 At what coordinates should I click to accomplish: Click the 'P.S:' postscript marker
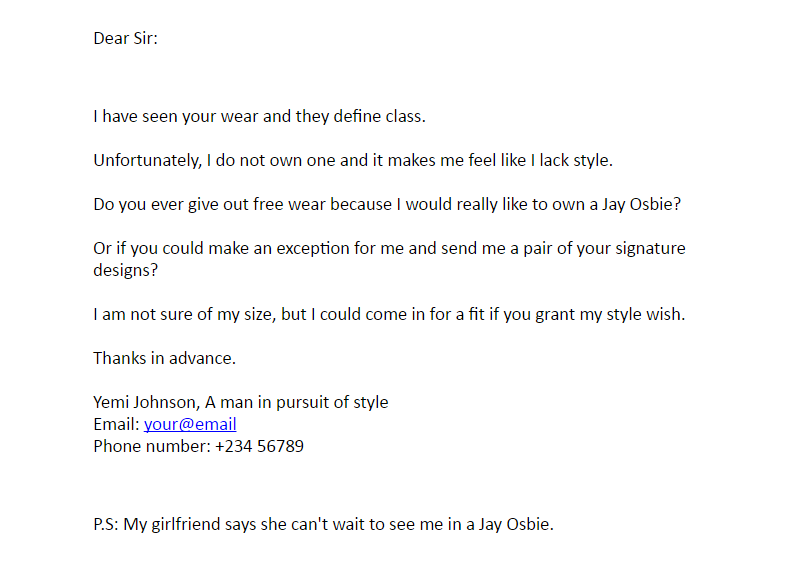click(106, 524)
